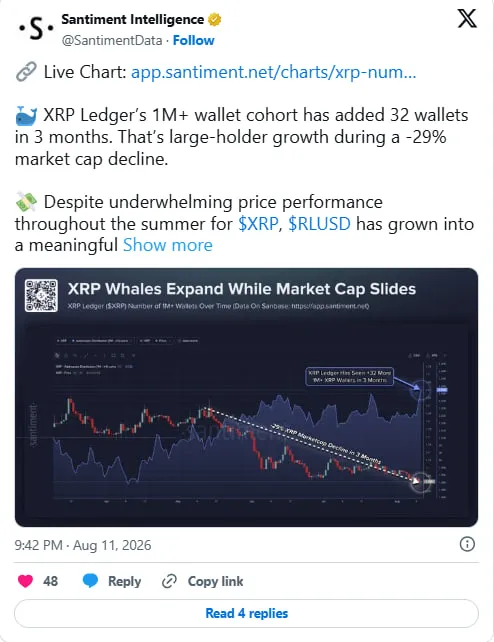Like the post with the heart icon
This screenshot has width=494, height=642.
pos(25,581)
